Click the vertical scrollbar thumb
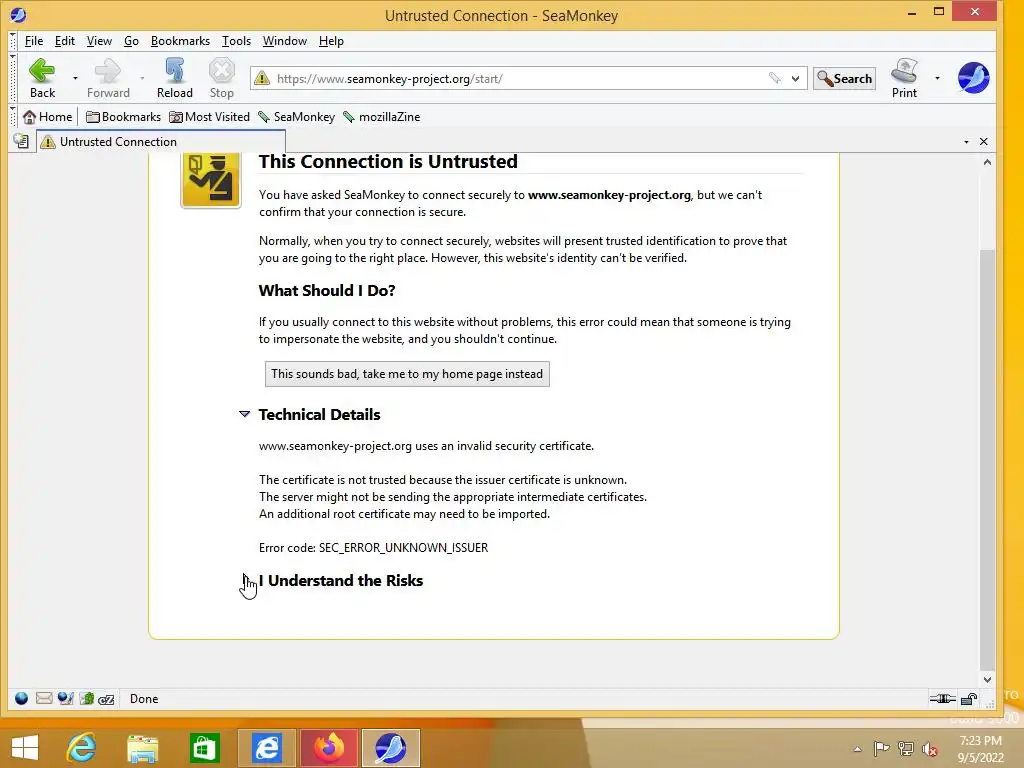This screenshot has height=768, width=1024. coord(987,458)
